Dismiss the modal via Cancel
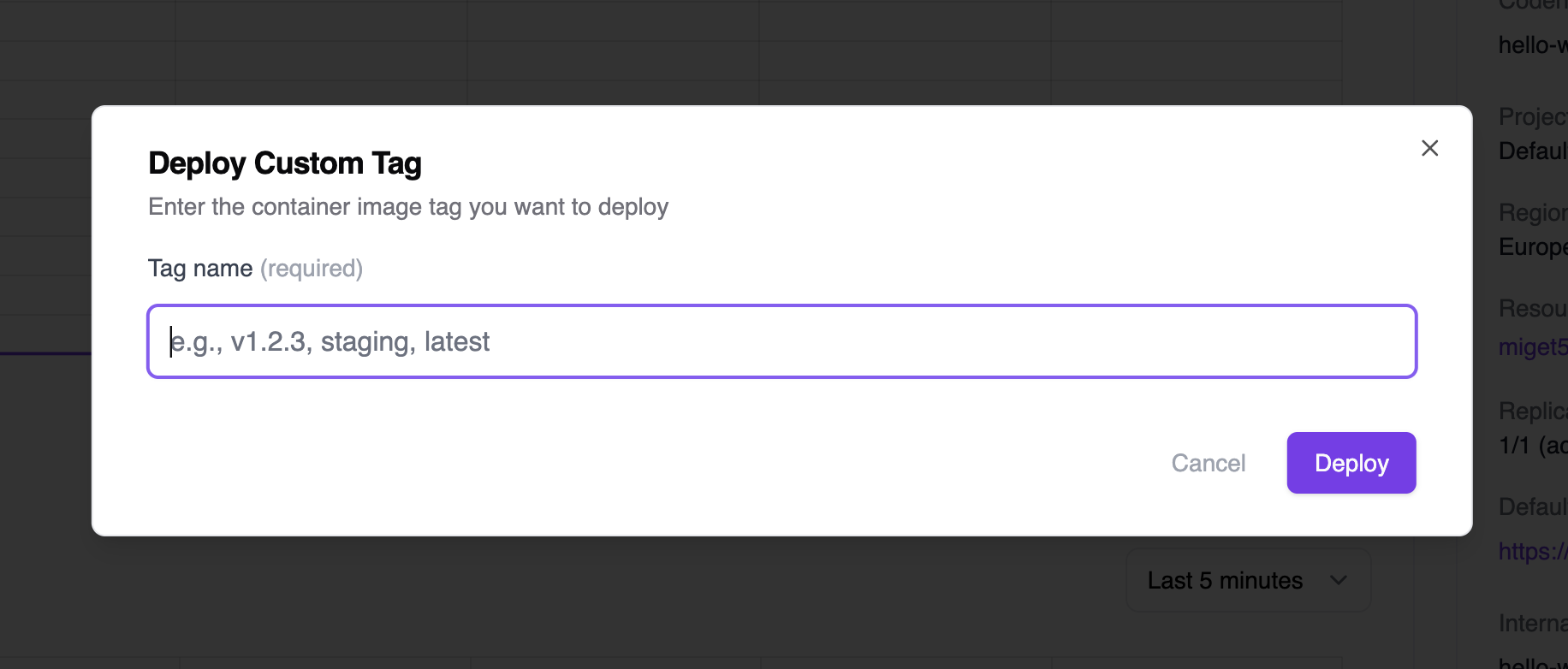 1208,463
